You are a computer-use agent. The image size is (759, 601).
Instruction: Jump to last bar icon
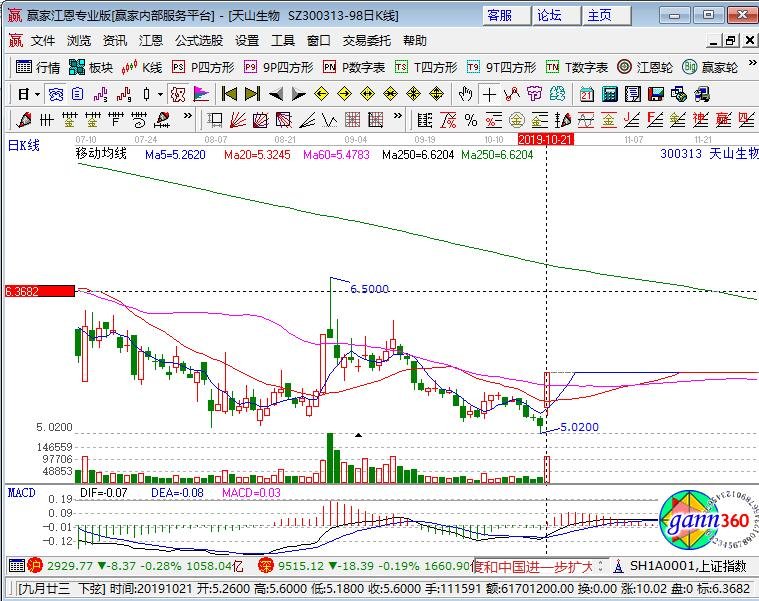pos(252,94)
